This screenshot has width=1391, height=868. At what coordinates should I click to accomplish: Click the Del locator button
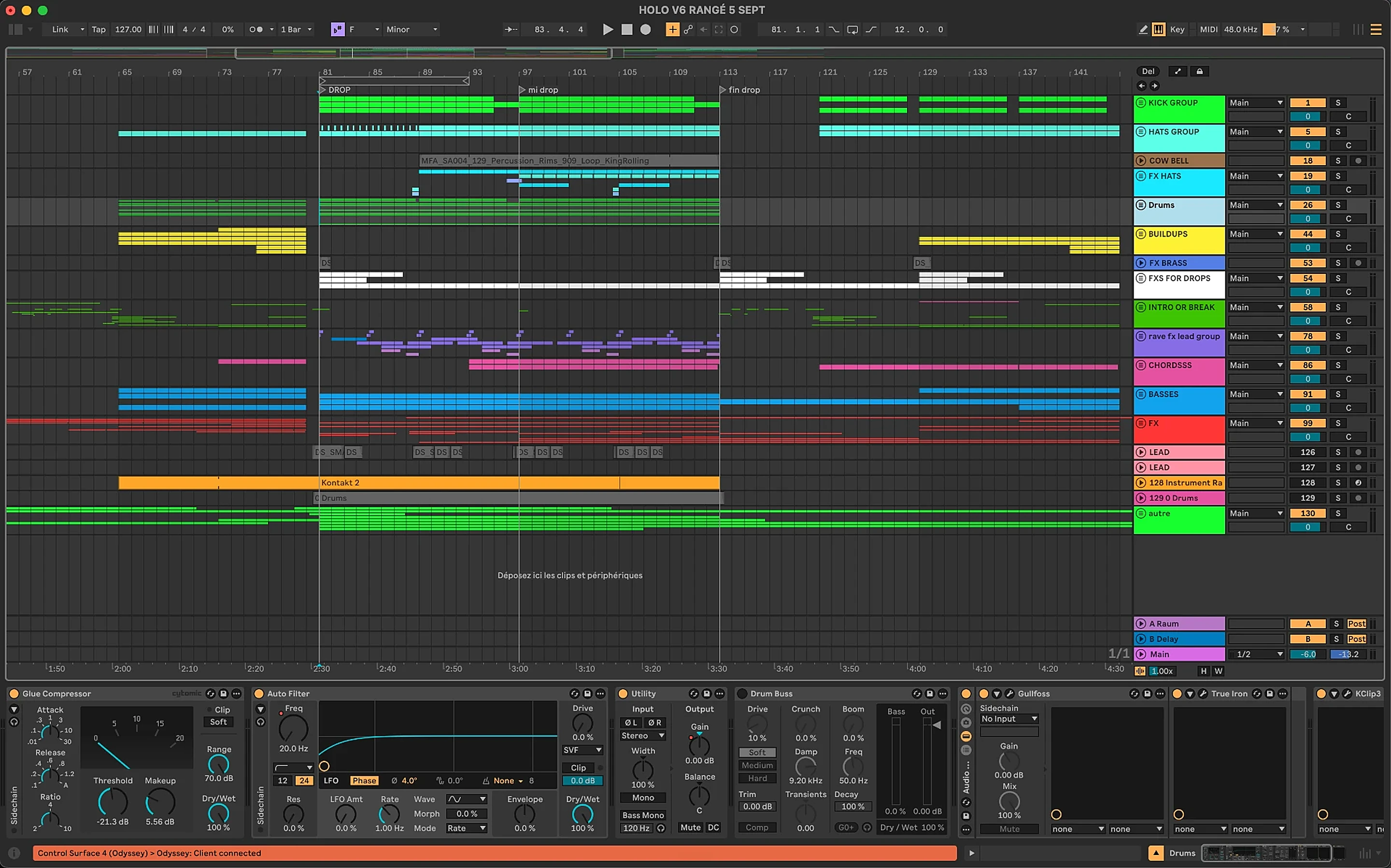[x=1148, y=71]
